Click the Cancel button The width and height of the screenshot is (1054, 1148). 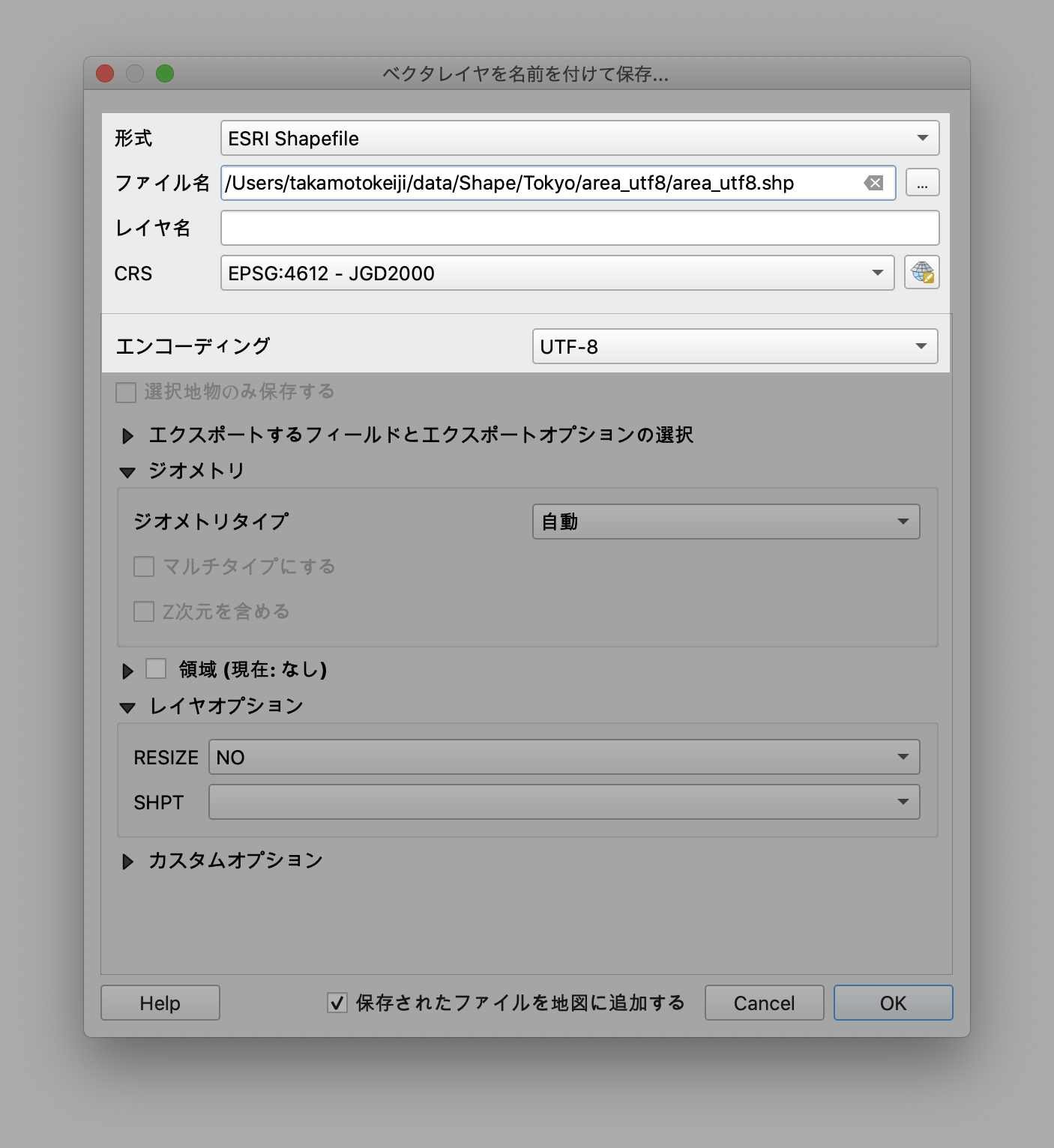tap(764, 1003)
